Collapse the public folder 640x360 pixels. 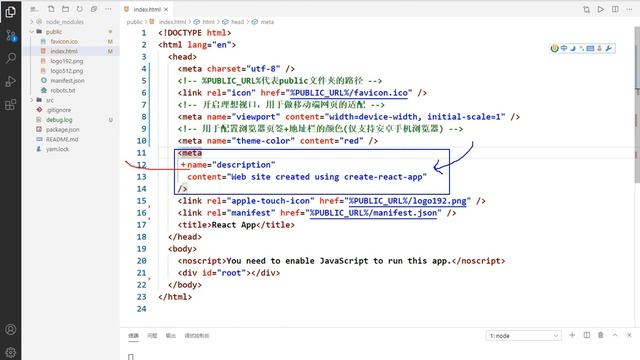pyautogui.click(x=31, y=31)
